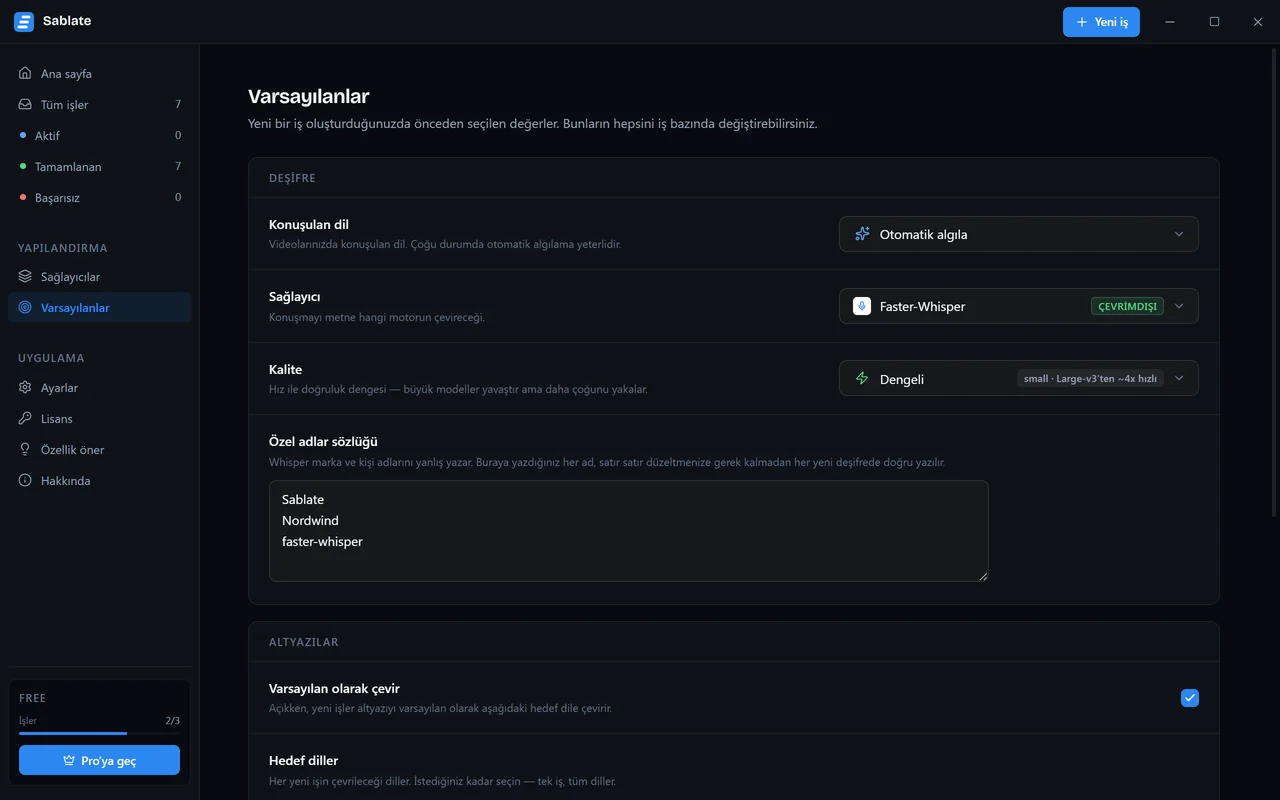Click the Varsayılanlar page heading

[309, 96]
